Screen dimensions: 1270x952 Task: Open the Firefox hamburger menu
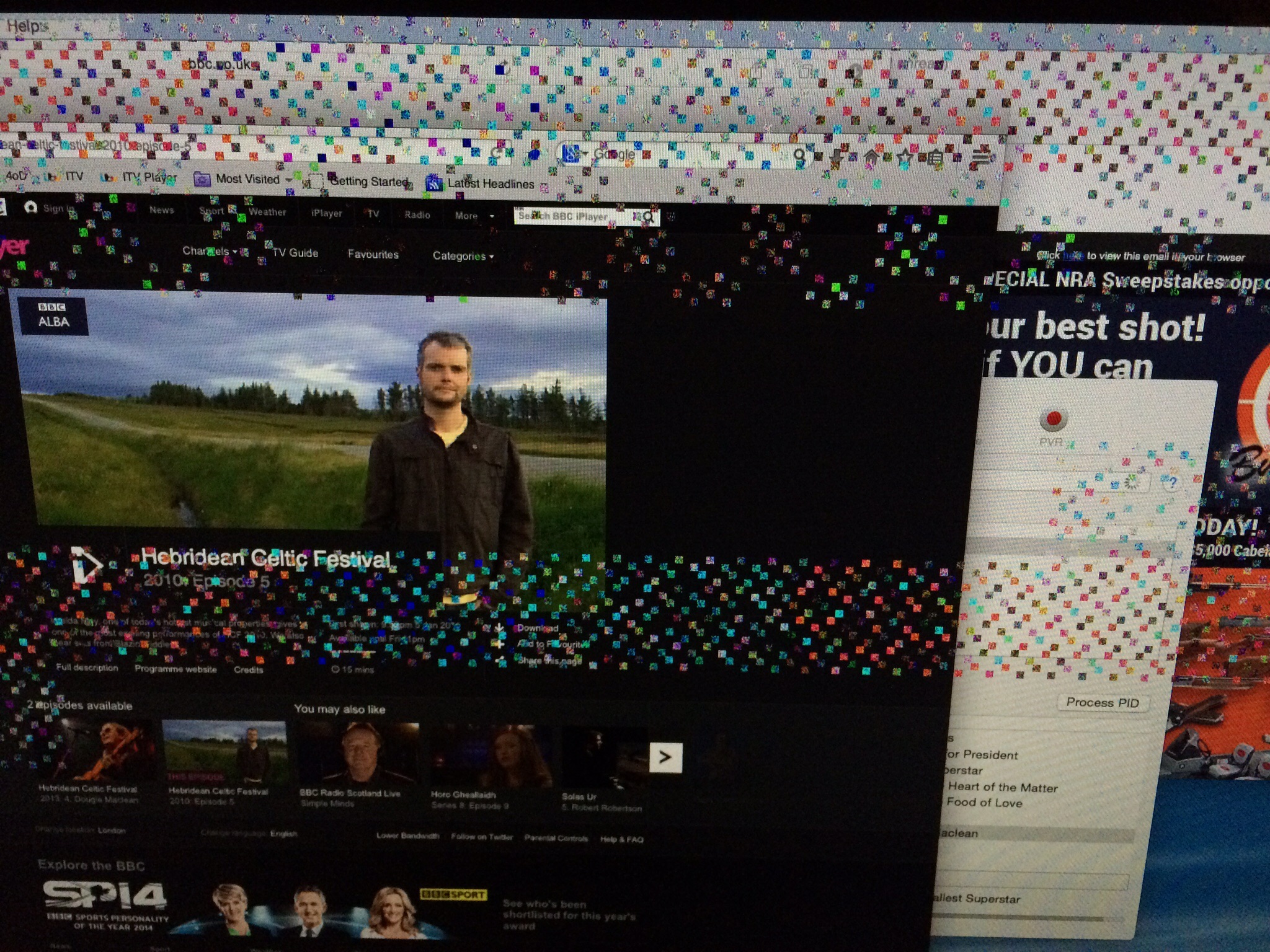tap(982, 158)
